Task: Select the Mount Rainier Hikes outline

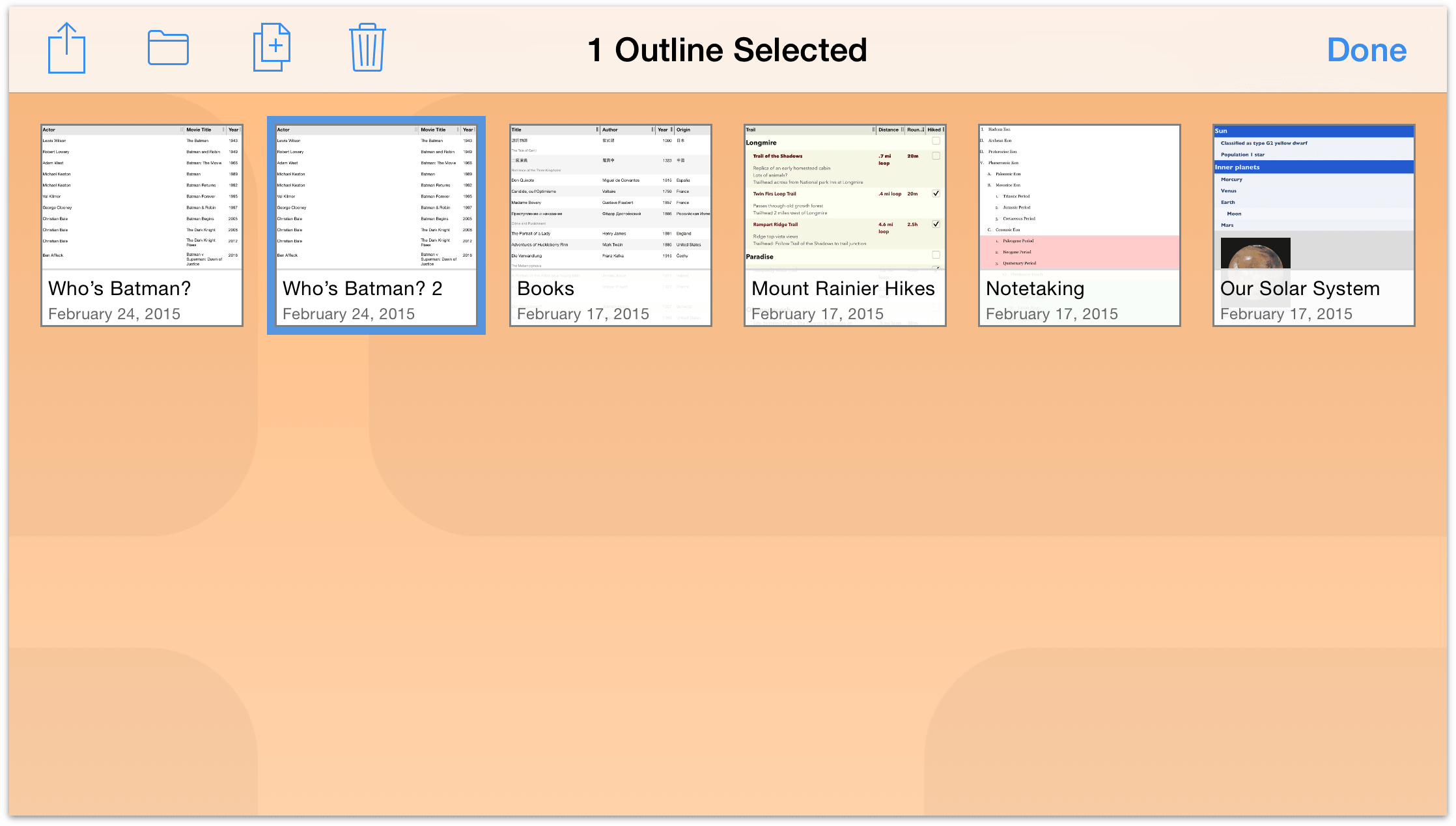Action: 845,225
